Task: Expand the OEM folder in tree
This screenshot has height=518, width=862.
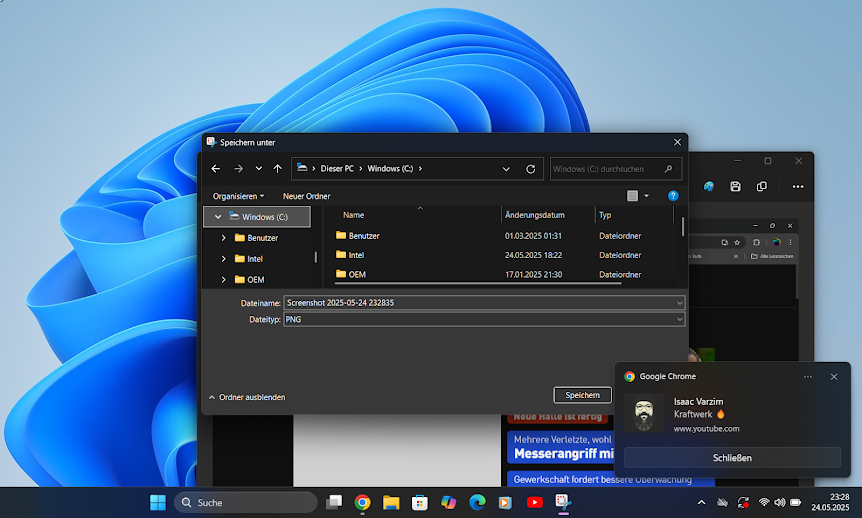Action: click(x=223, y=280)
